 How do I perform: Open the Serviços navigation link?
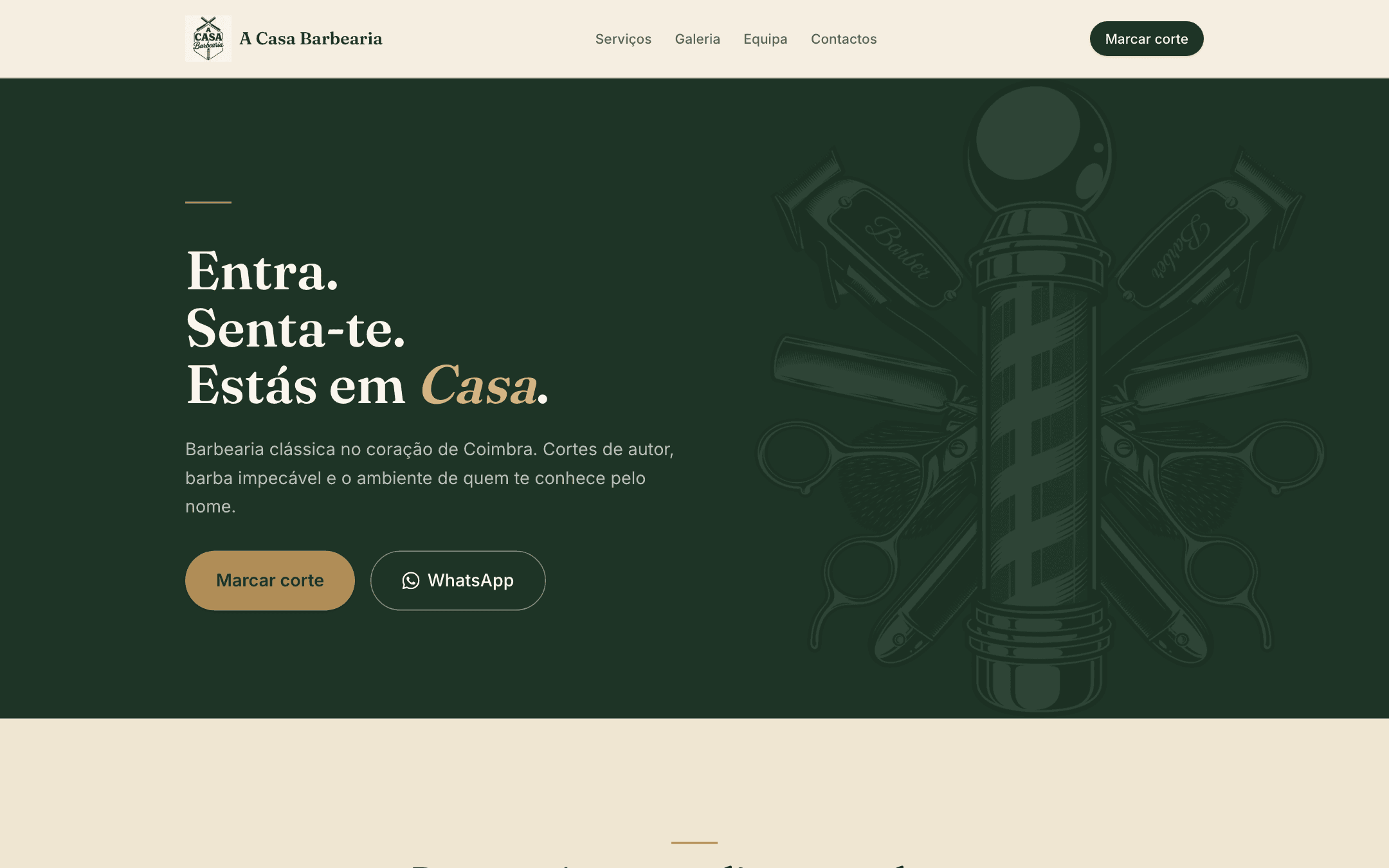tap(623, 39)
